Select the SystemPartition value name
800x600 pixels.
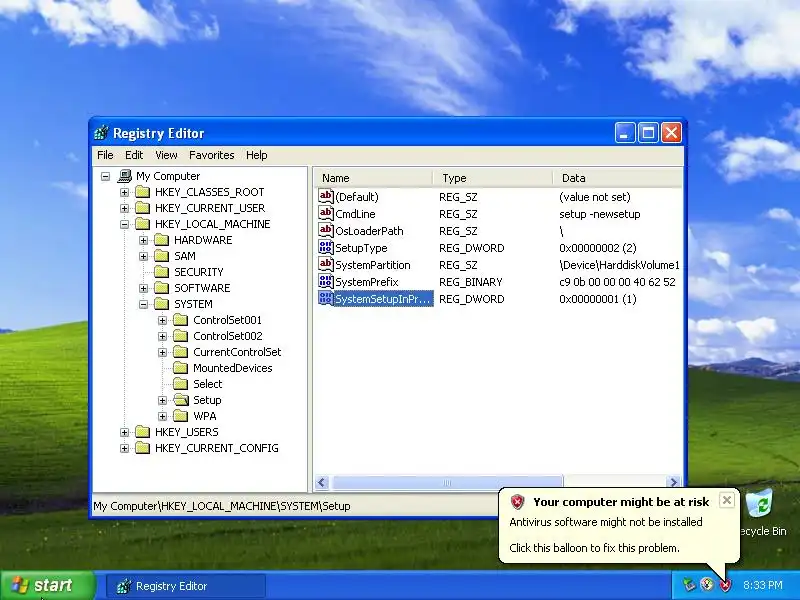pos(372,265)
